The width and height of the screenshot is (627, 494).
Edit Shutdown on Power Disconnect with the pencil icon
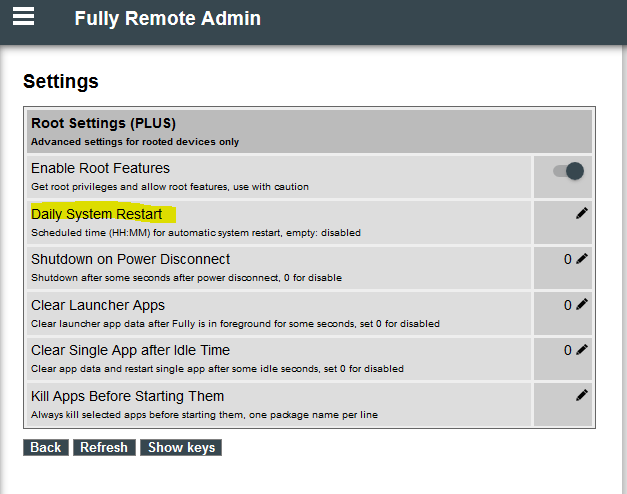tap(582, 259)
